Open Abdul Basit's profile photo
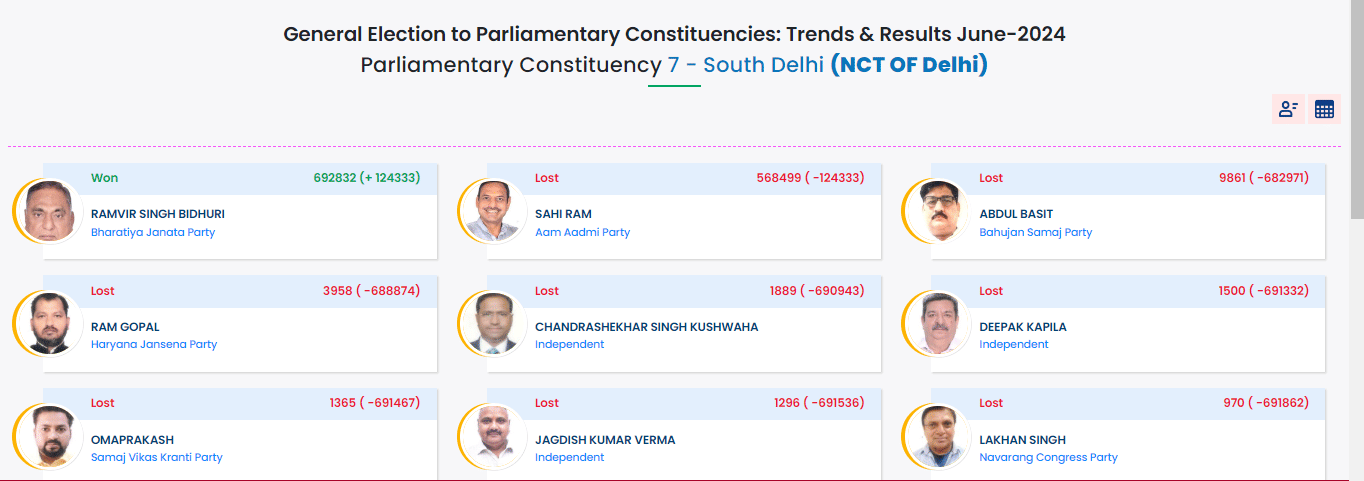This screenshot has height=481, width=1364. pyautogui.click(x=937, y=211)
